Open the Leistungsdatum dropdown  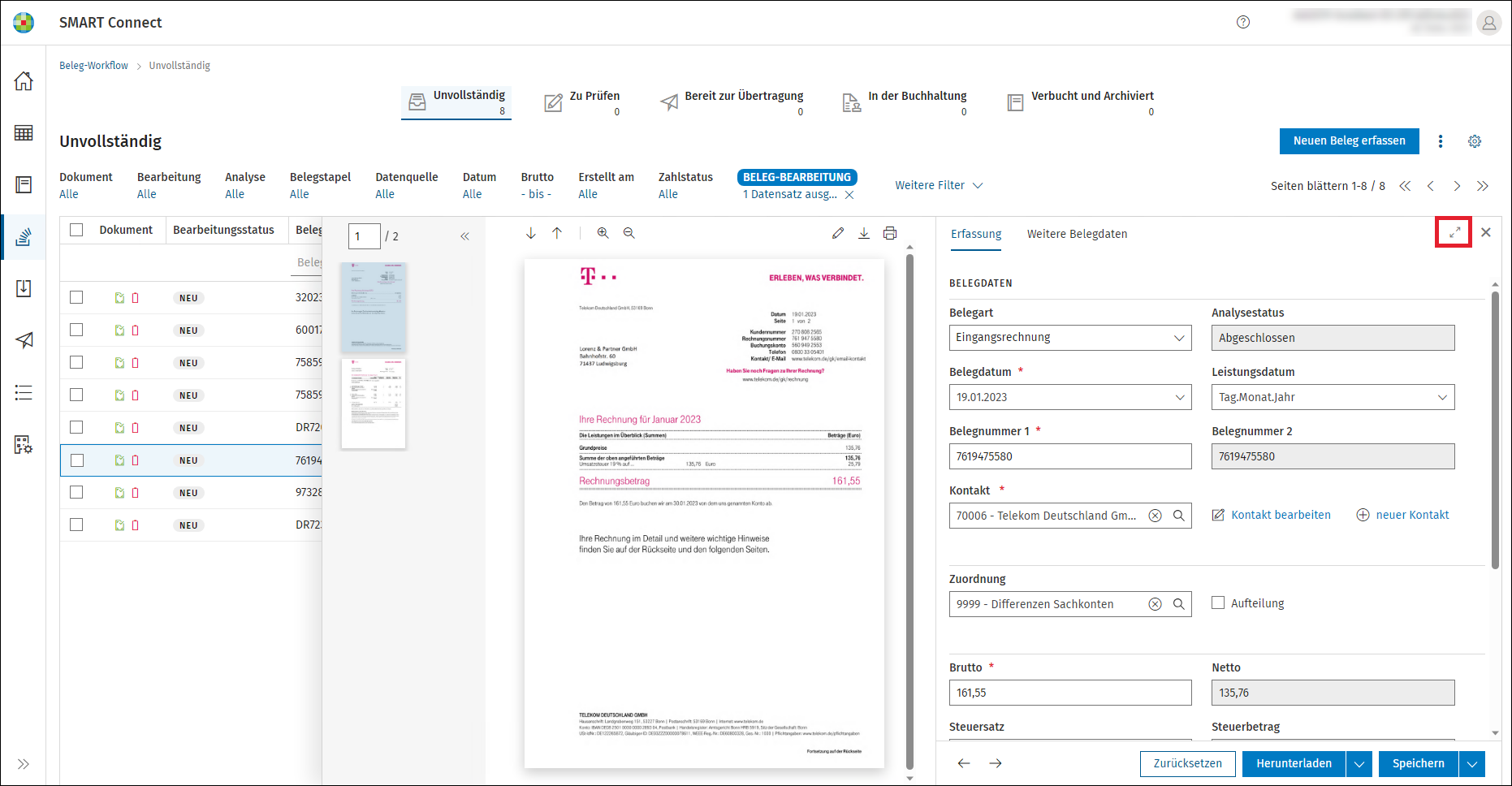coord(1333,397)
